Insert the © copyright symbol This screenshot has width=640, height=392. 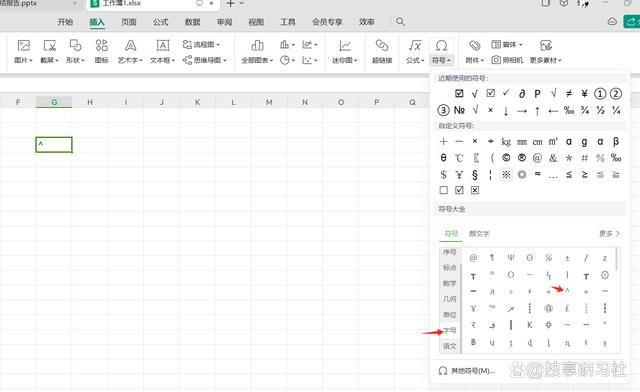(x=506, y=158)
